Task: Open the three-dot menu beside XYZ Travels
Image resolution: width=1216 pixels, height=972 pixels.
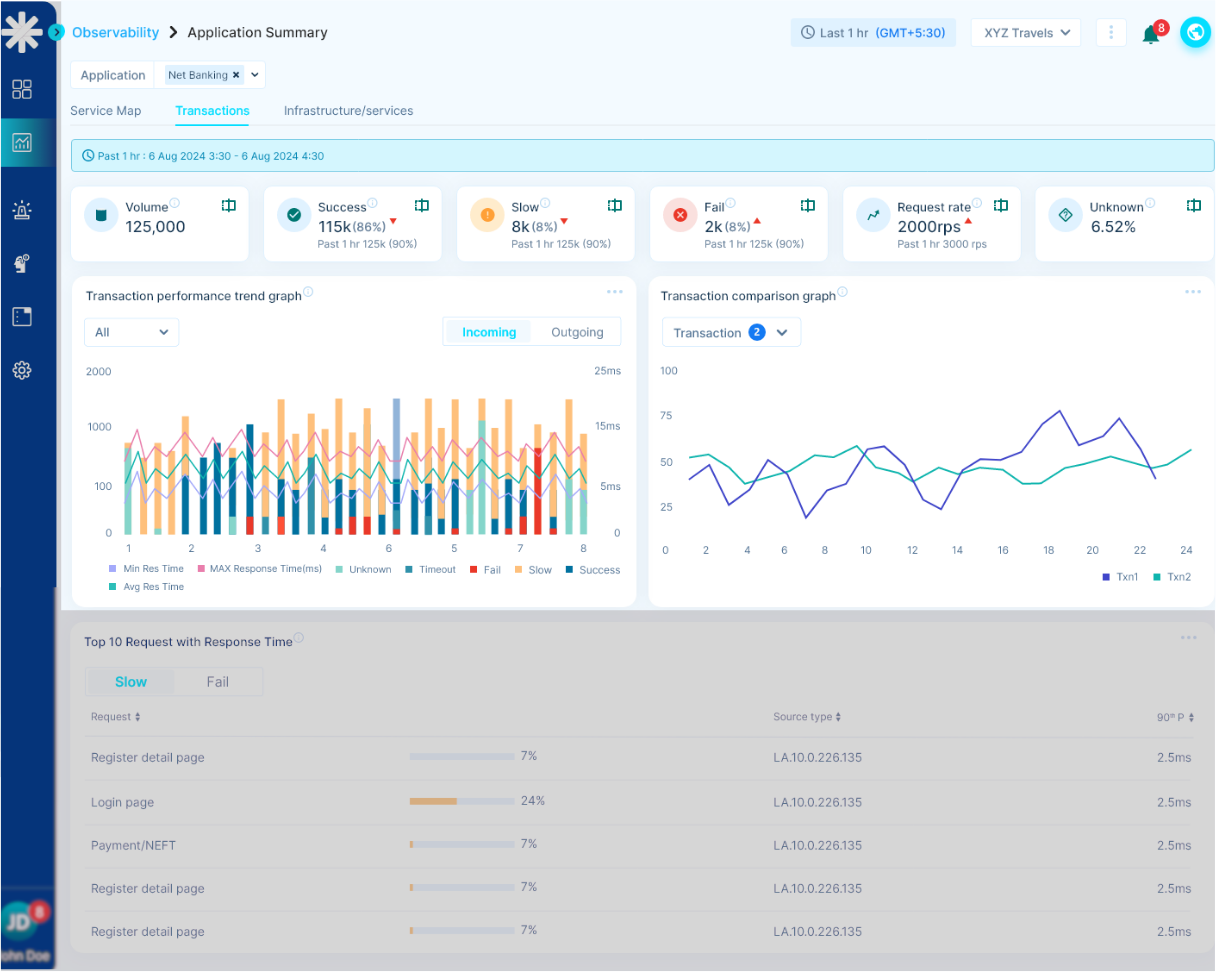Action: point(1111,32)
